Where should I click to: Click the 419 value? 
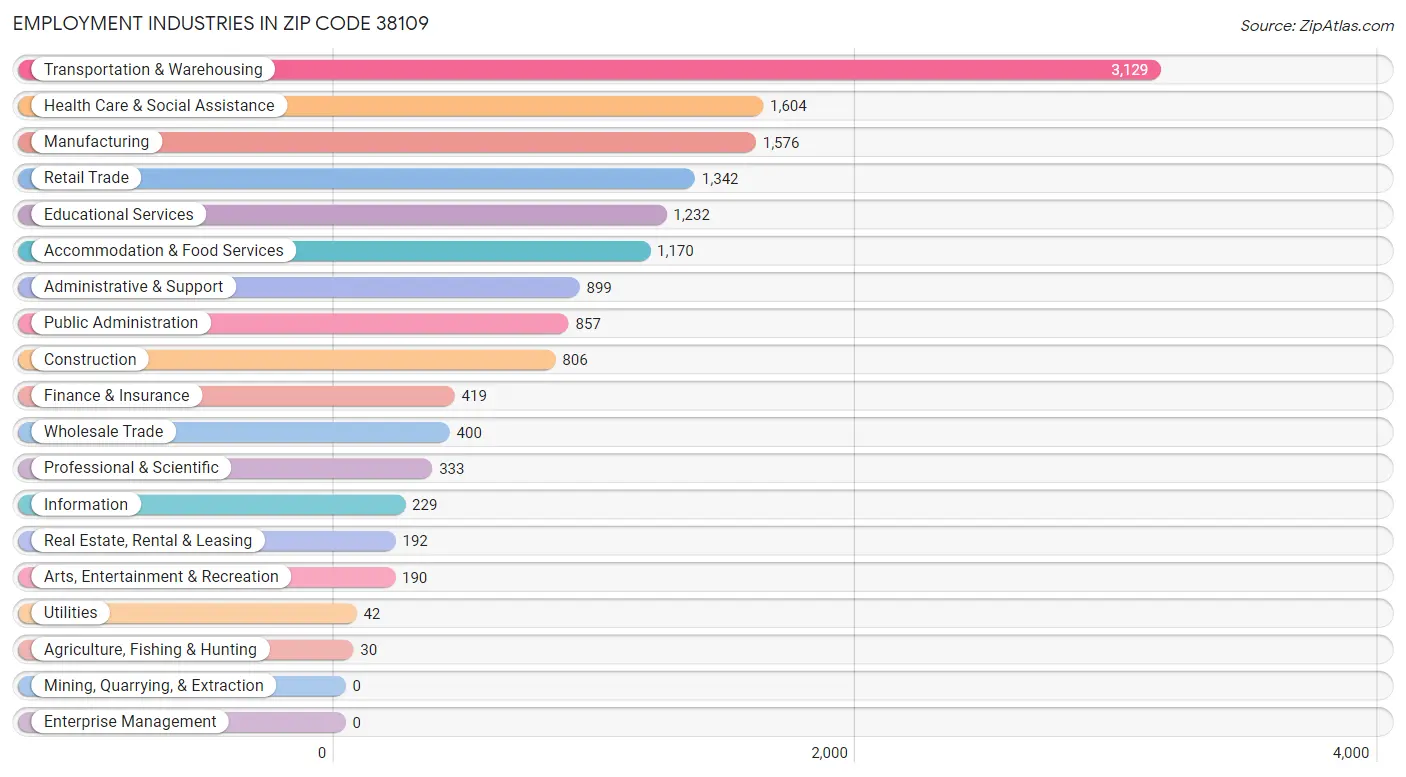[474, 396]
